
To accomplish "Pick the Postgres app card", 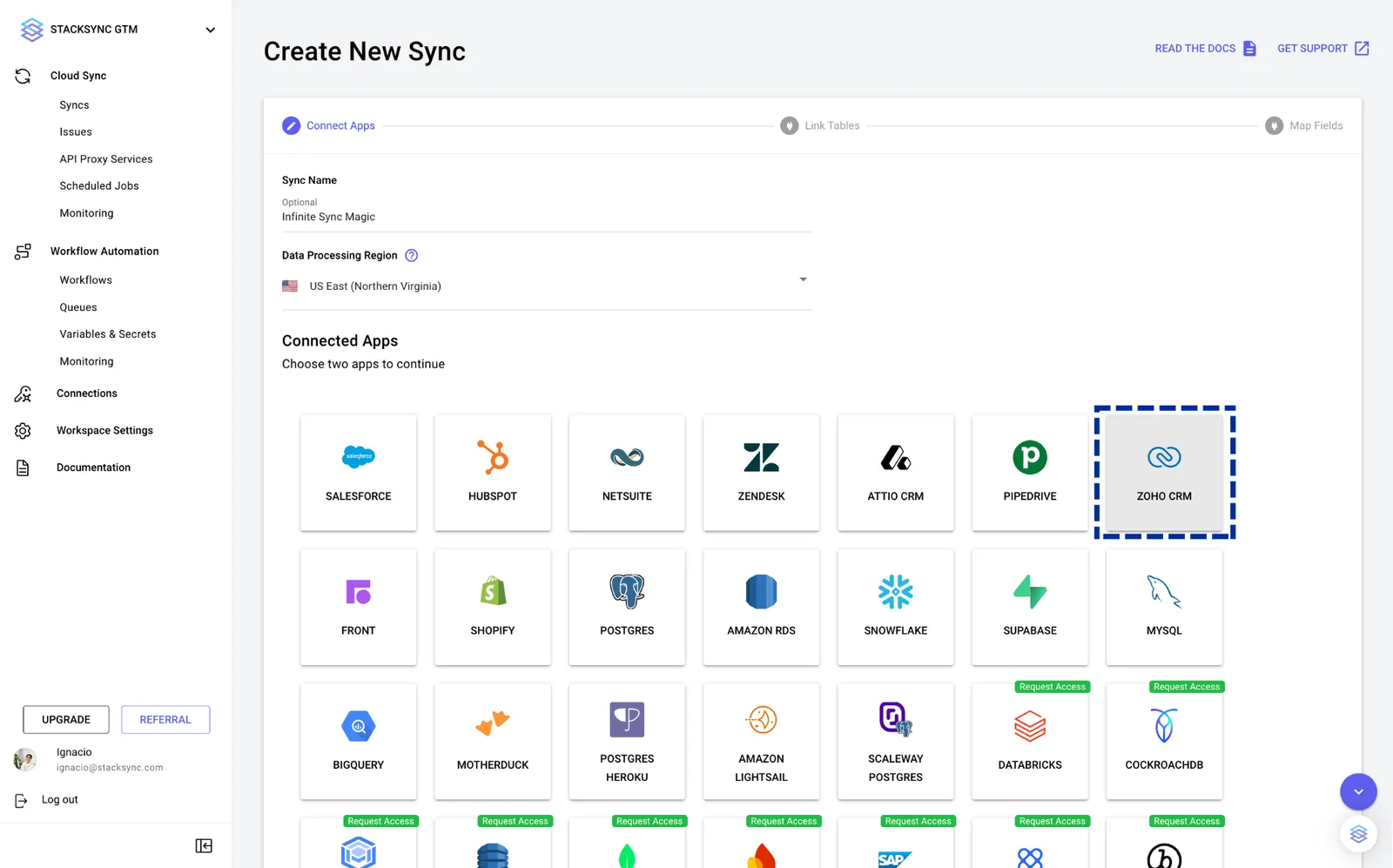I will [x=627, y=607].
